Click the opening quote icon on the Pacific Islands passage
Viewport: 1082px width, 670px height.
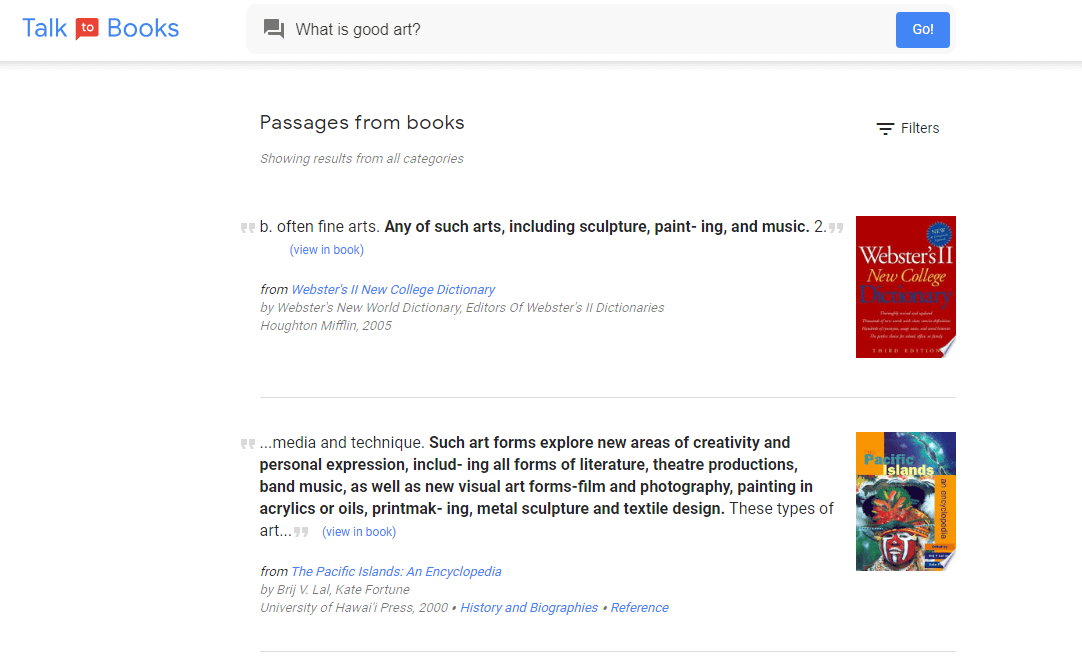tap(247, 442)
